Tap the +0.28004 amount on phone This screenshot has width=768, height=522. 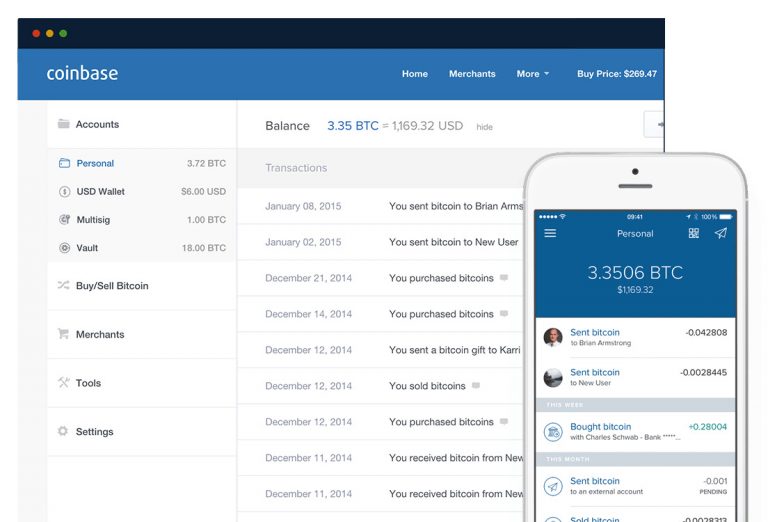(707, 427)
